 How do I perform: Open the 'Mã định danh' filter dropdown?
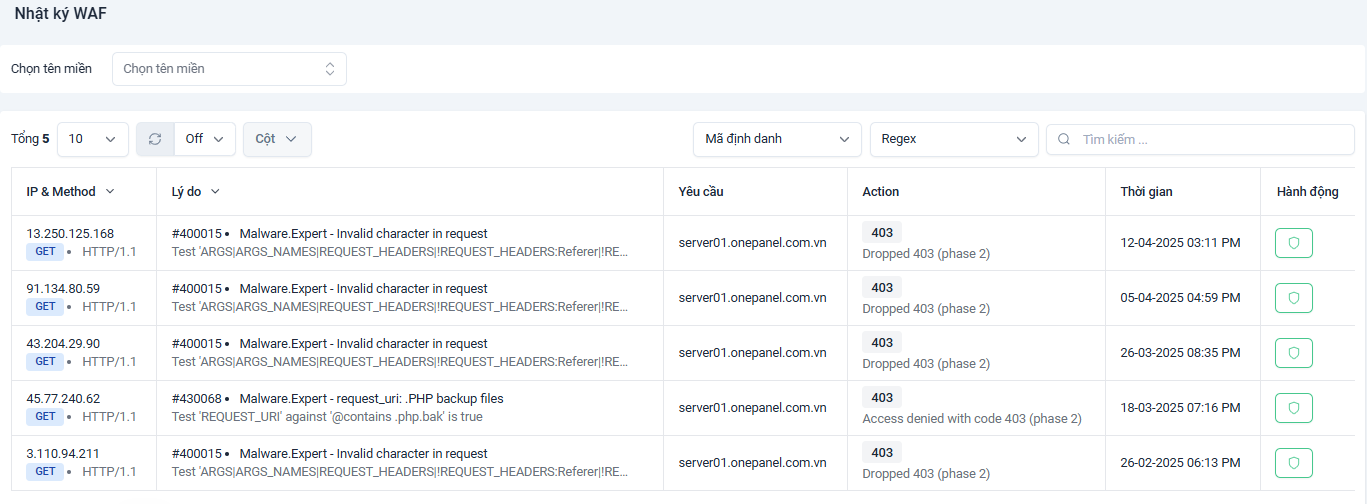pos(777,139)
